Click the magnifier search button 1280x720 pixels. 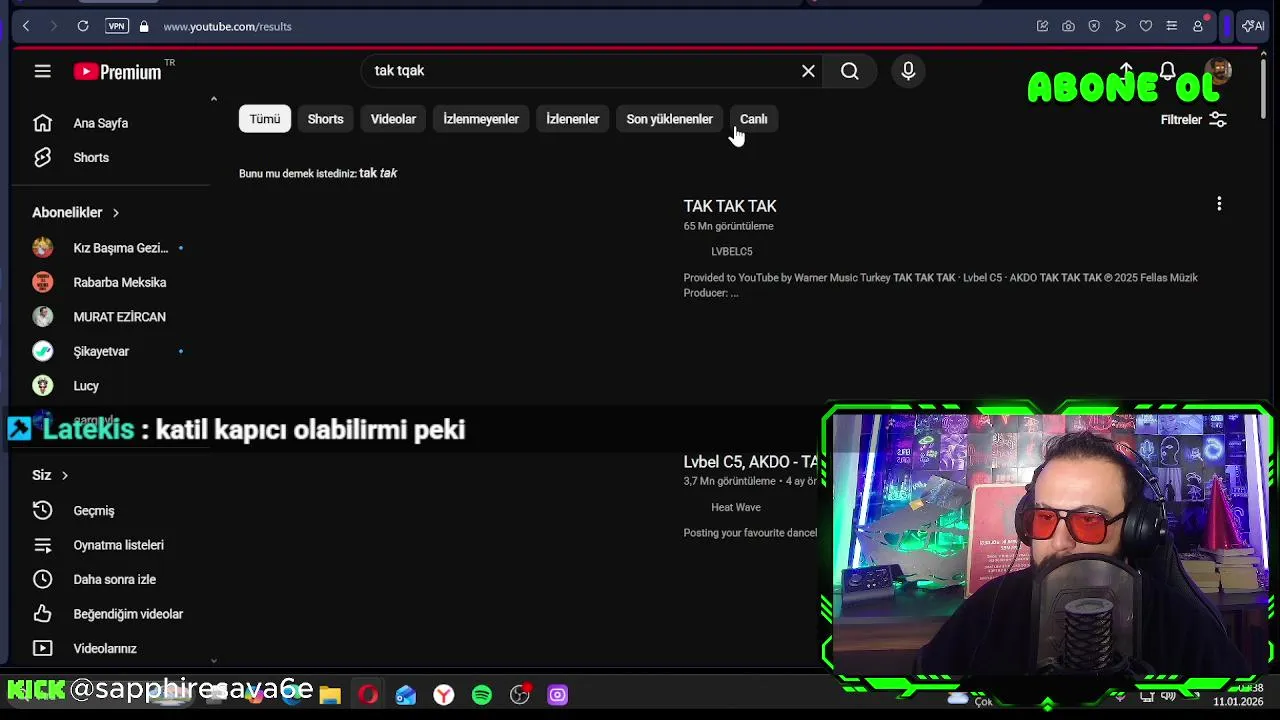[x=849, y=71]
